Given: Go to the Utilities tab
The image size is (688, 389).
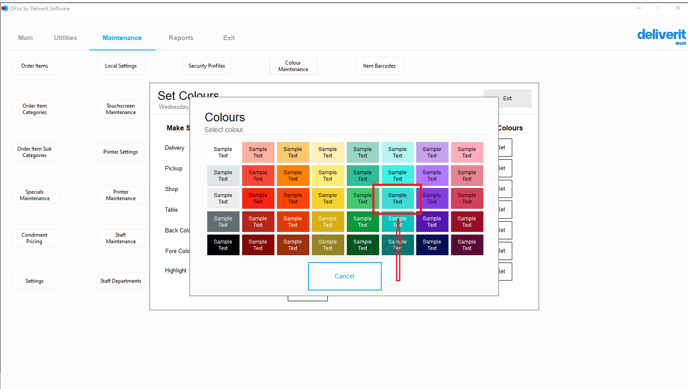Looking at the screenshot, I should point(65,38).
